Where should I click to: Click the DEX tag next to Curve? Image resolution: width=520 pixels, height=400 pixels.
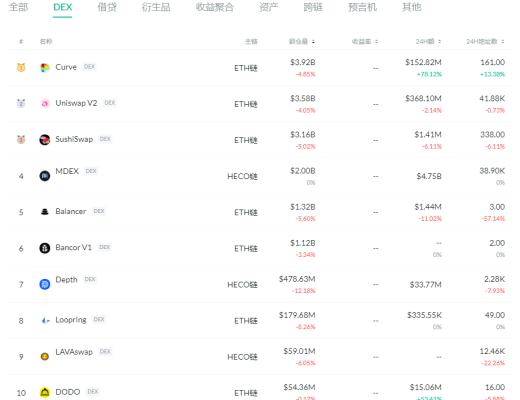[89, 67]
